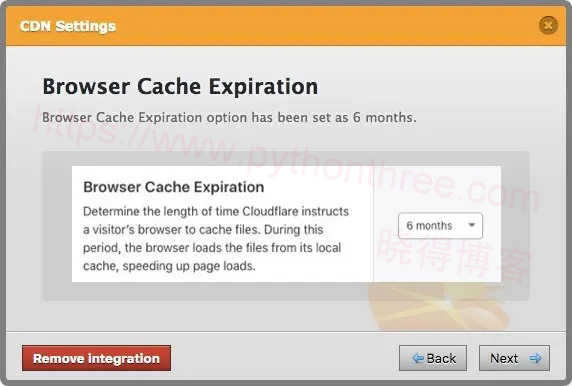
Task: Click the CDN Settings title text
Action: pos(67,26)
